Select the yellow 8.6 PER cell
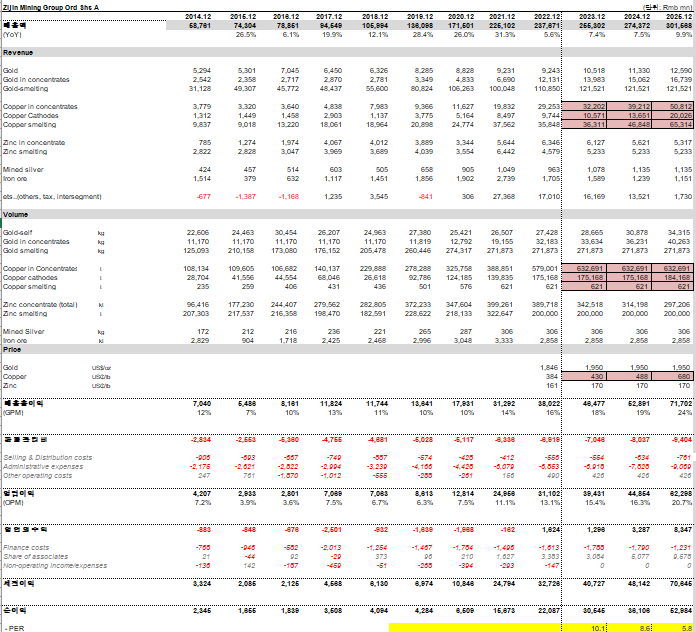Viewport: 696px width, 632px height. [x=645, y=628]
